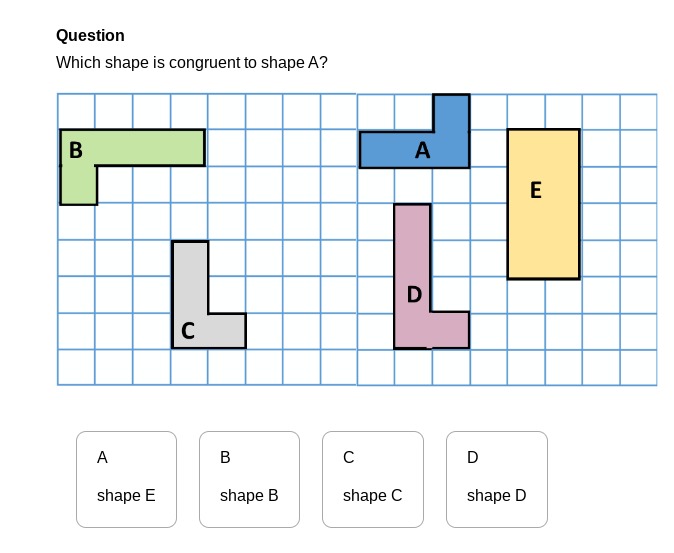Select answer option D, shape D
The height and width of the screenshot is (553, 674).
(x=497, y=479)
